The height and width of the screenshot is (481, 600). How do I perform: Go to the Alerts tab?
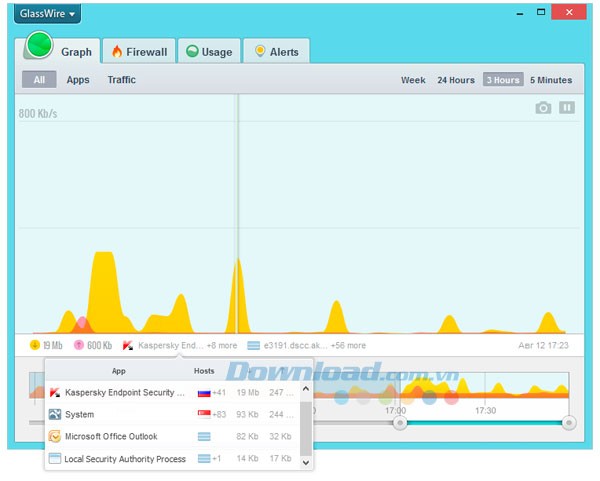[274, 52]
